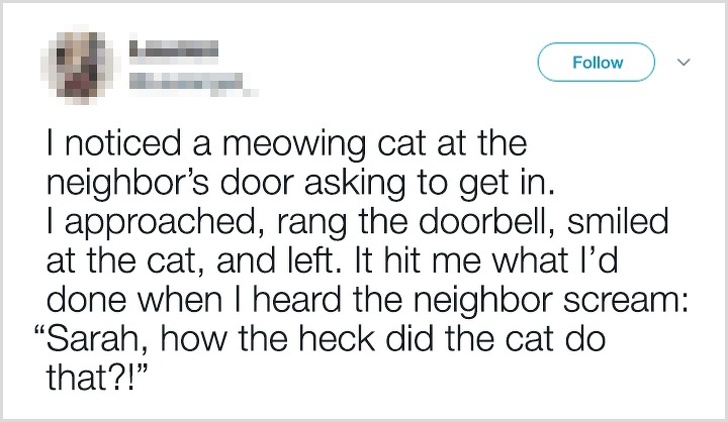Image resolution: width=728 pixels, height=422 pixels.
Task: Click the Follow button
Action: (x=596, y=62)
